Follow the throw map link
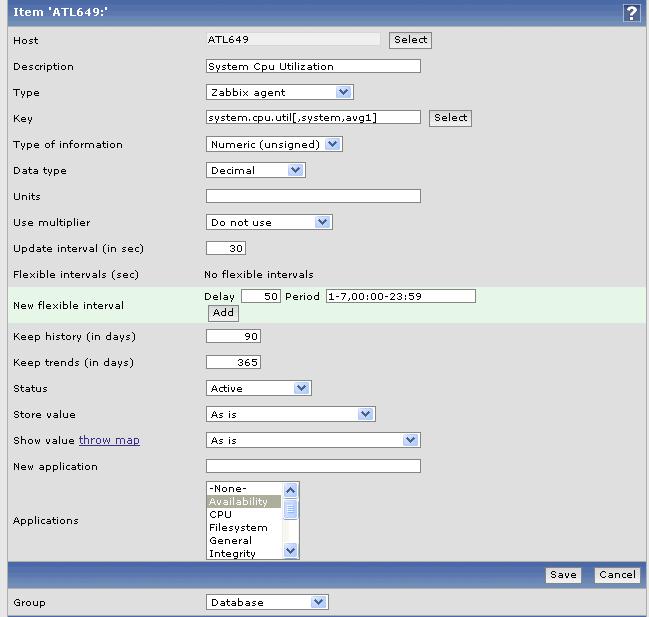Viewport: 649px width, 617px height. [109, 440]
